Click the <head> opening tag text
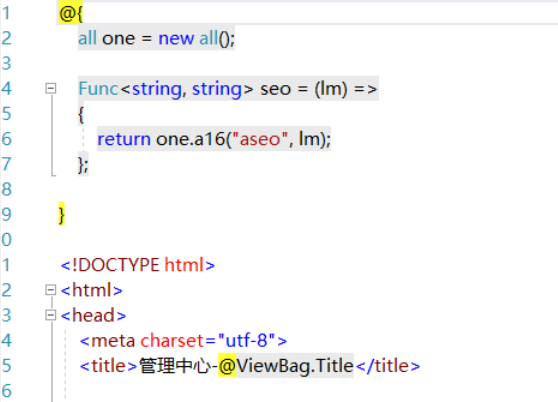 tap(94, 316)
